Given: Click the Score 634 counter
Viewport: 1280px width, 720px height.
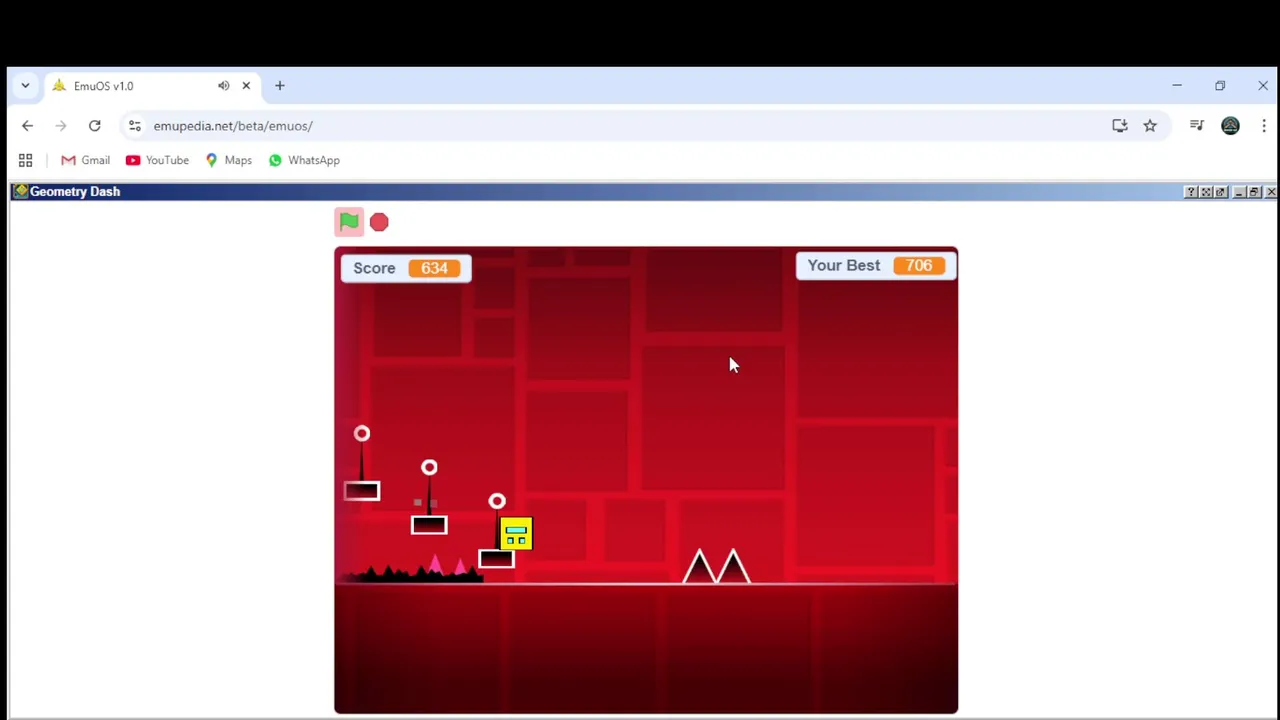Looking at the screenshot, I should 406,268.
